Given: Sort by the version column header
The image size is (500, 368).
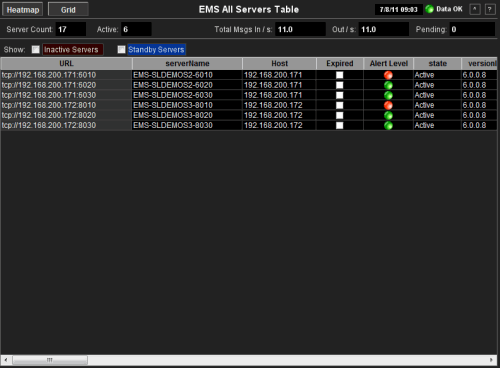Looking at the screenshot, I should click(x=479, y=63).
